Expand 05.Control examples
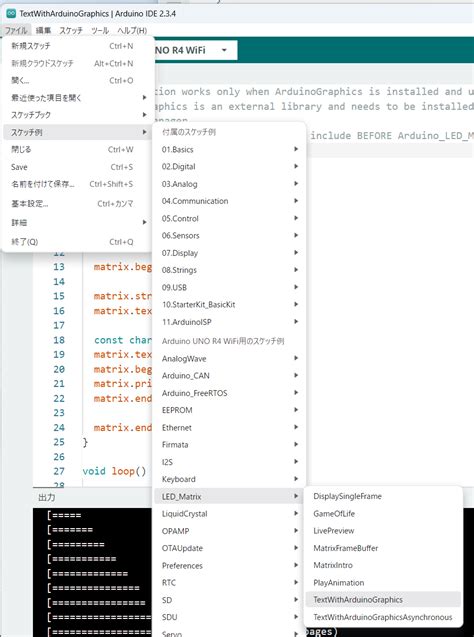Screen dimensions: 474x637 point(229,219)
